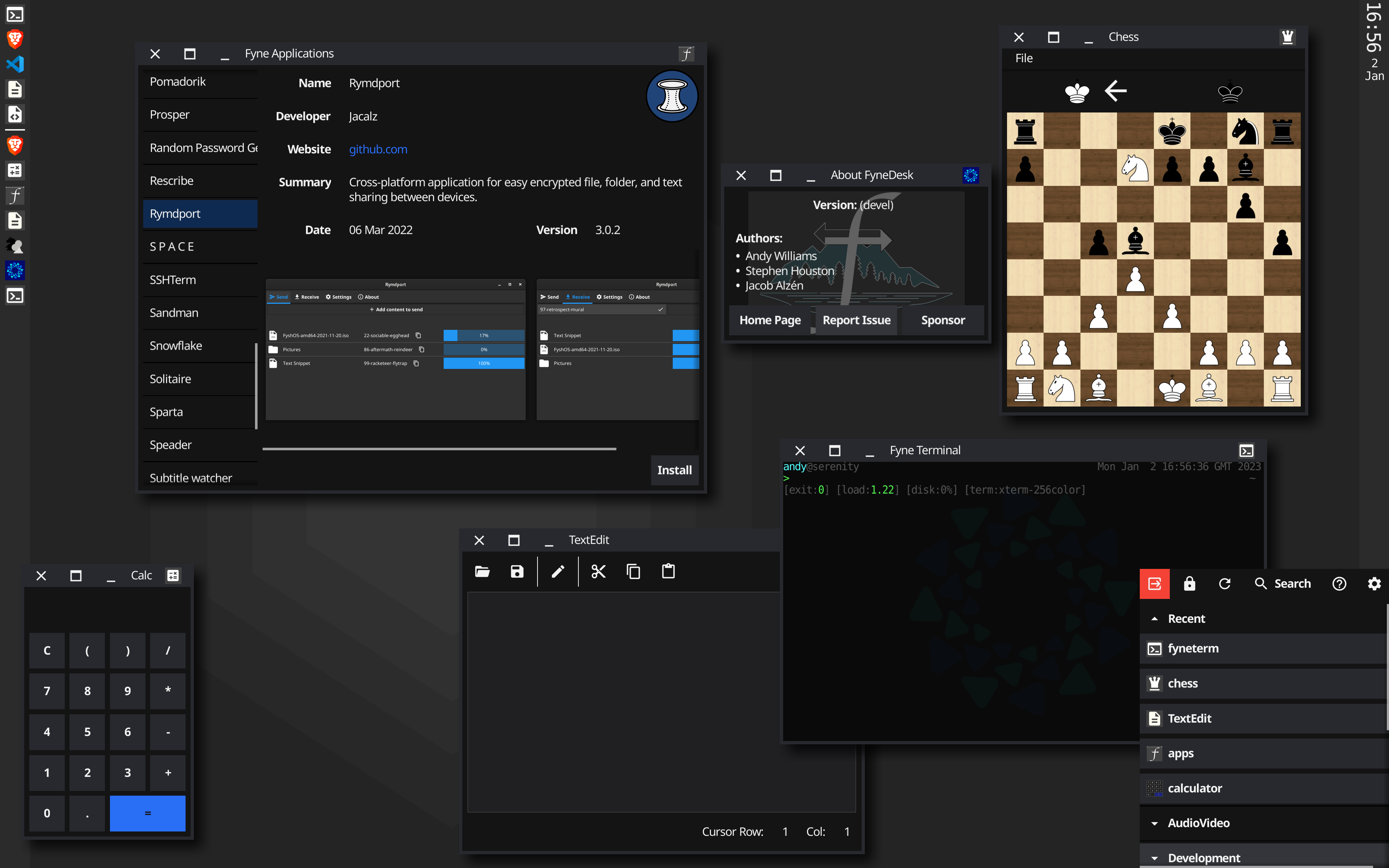Click the horizontal screenshot scrollbar
The width and height of the screenshot is (1389, 868).
point(439,449)
